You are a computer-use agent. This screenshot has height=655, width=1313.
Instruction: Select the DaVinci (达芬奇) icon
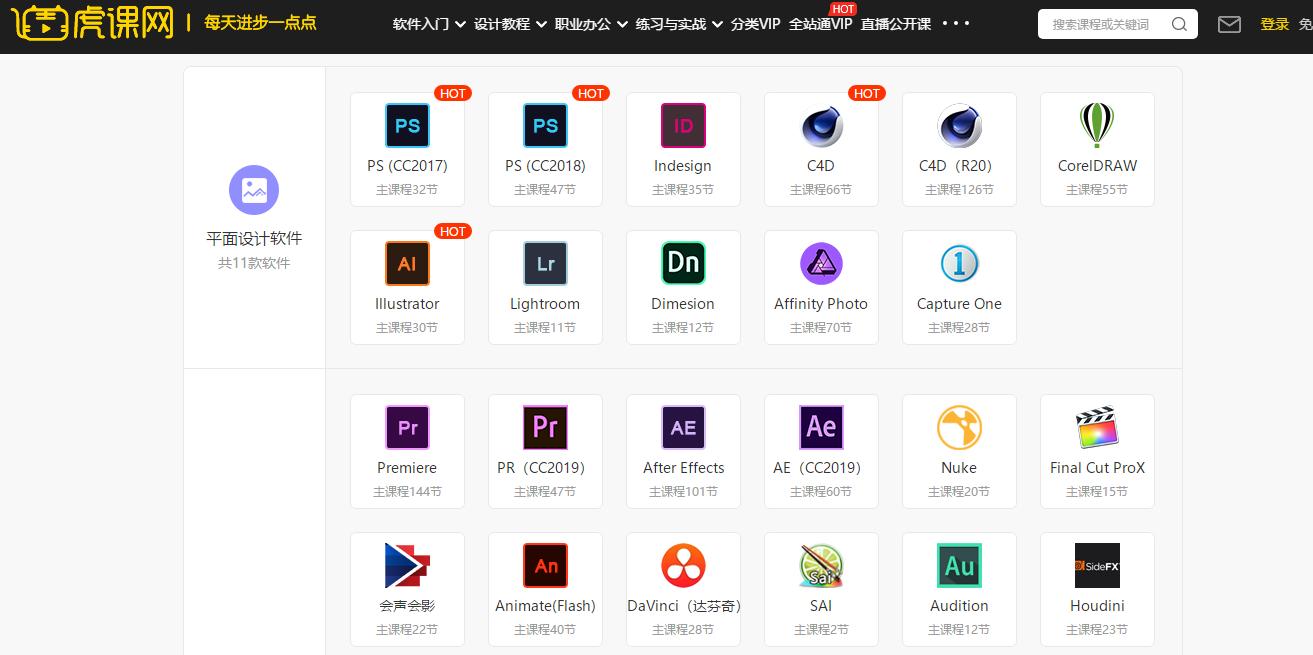[x=683, y=565]
